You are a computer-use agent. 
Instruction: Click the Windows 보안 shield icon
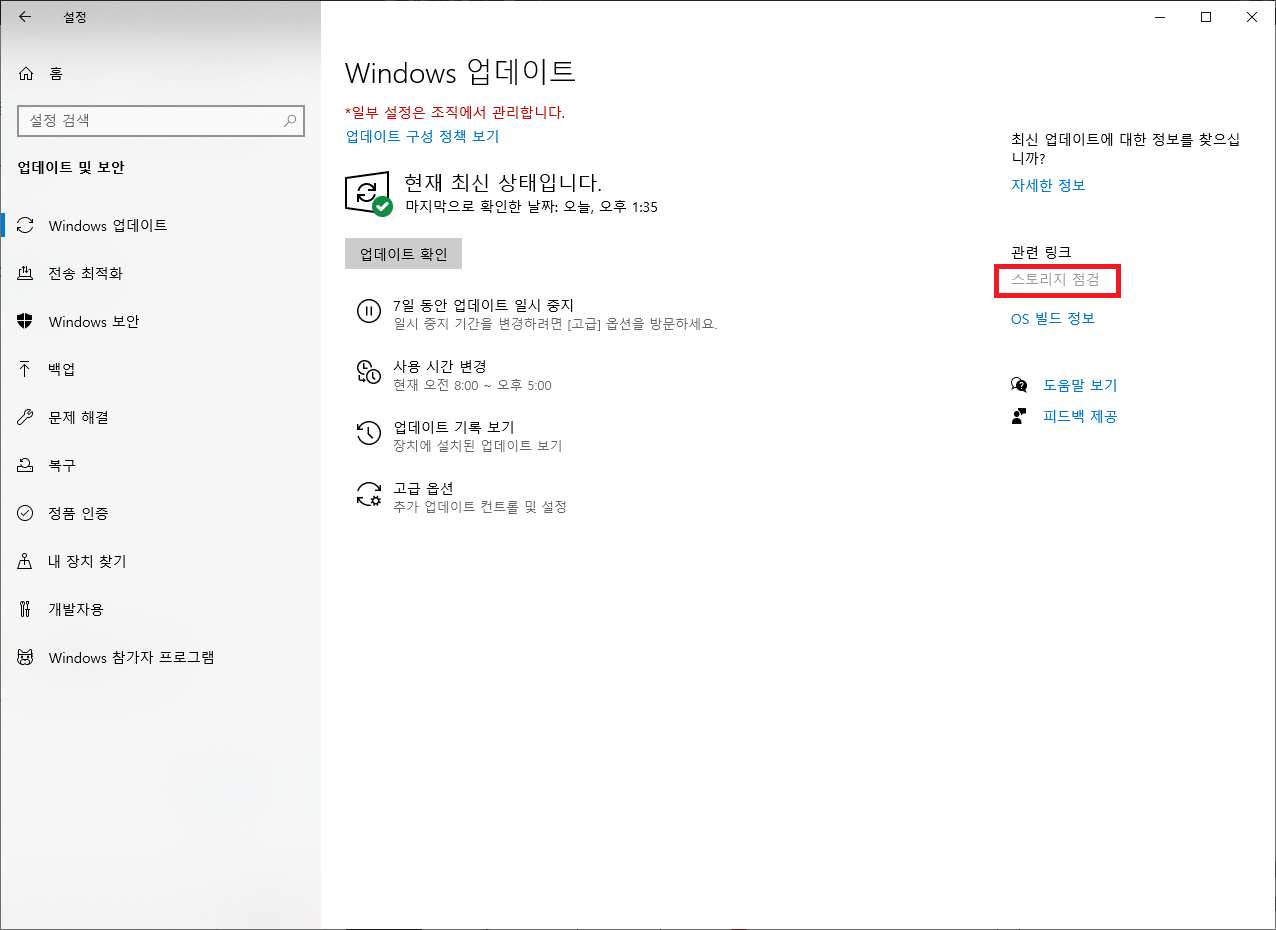(x=27, y=322)
